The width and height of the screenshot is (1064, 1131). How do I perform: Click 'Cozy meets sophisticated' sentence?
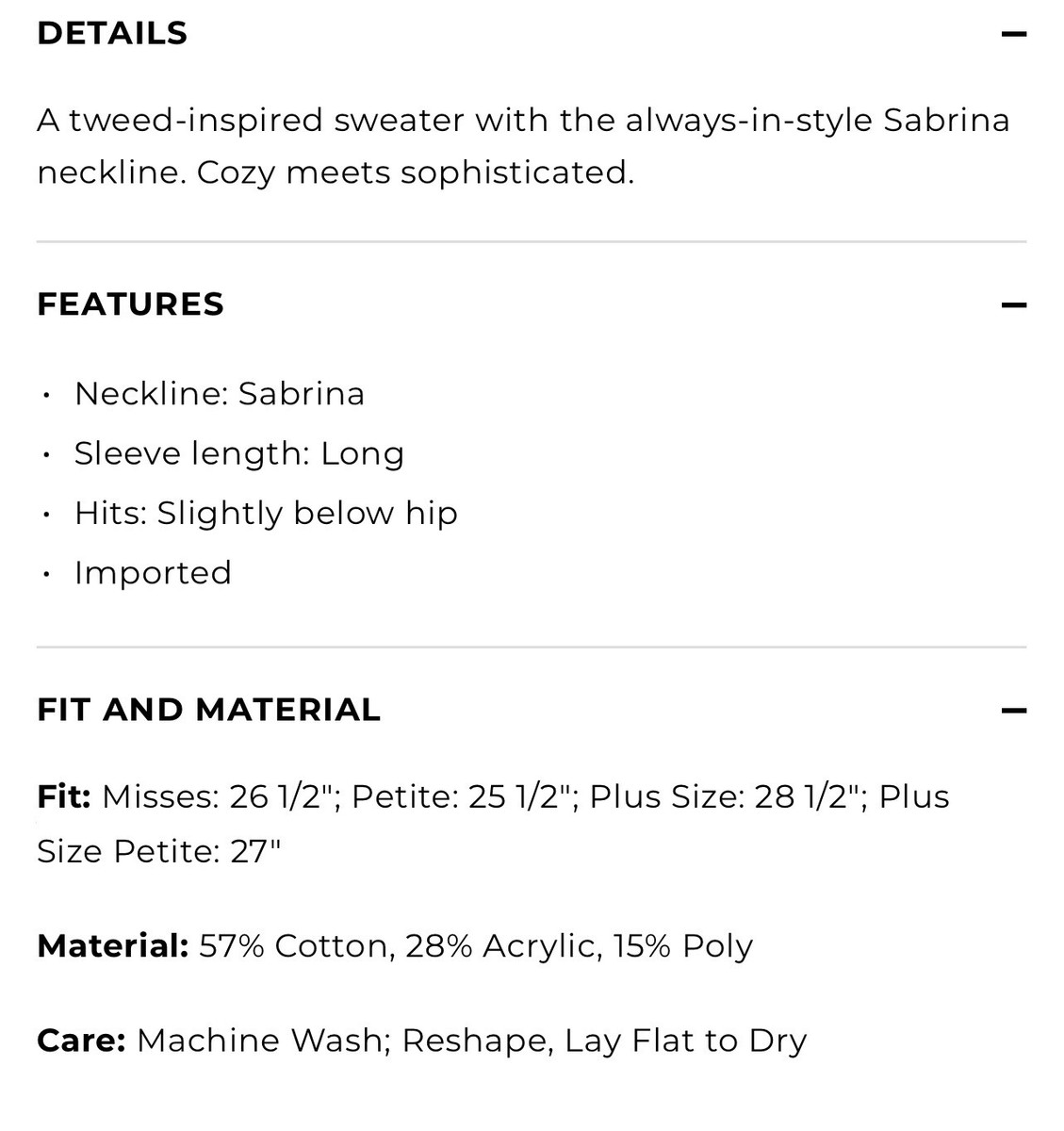coord(415,172)
